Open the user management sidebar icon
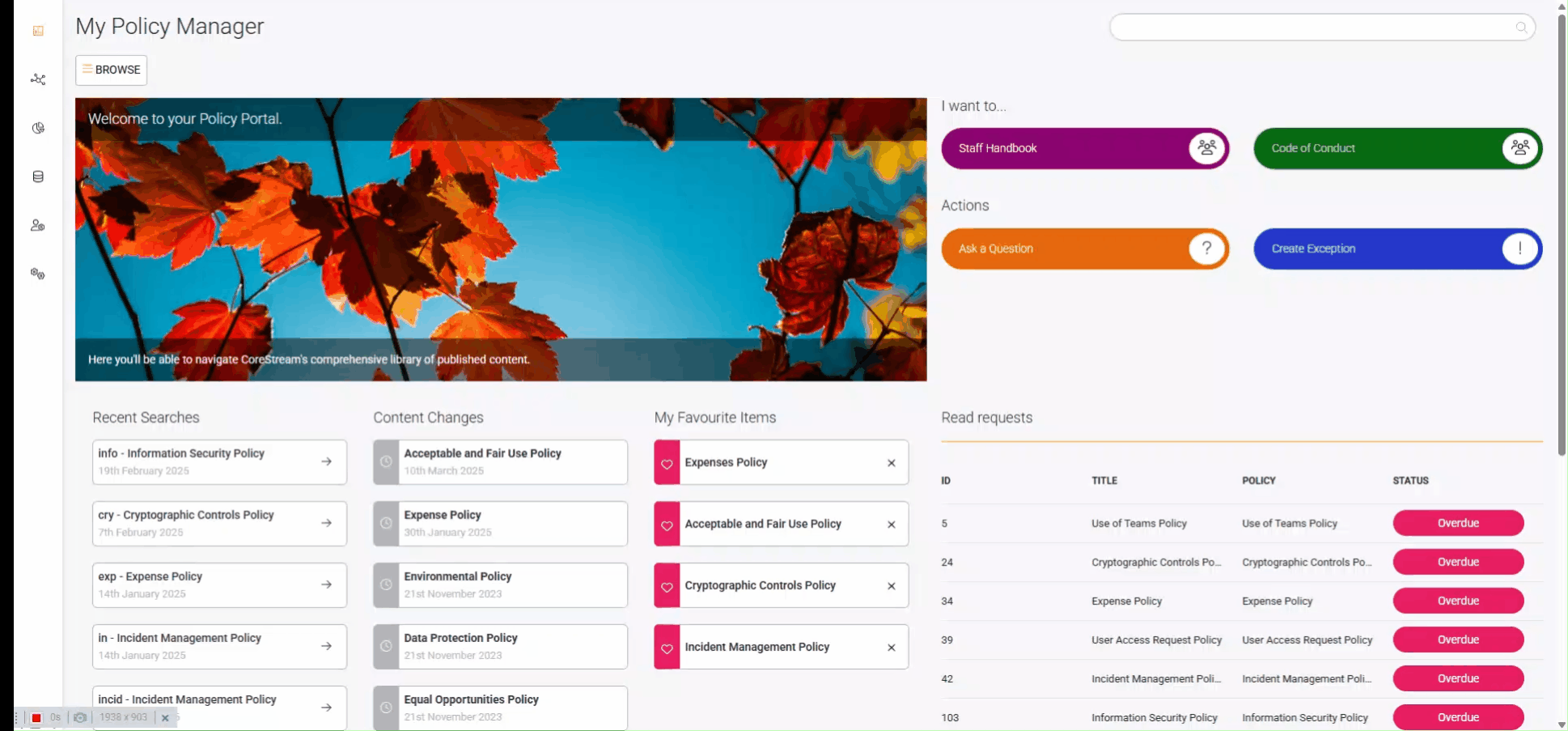The image size is (1568, 731). pos(37,225)
